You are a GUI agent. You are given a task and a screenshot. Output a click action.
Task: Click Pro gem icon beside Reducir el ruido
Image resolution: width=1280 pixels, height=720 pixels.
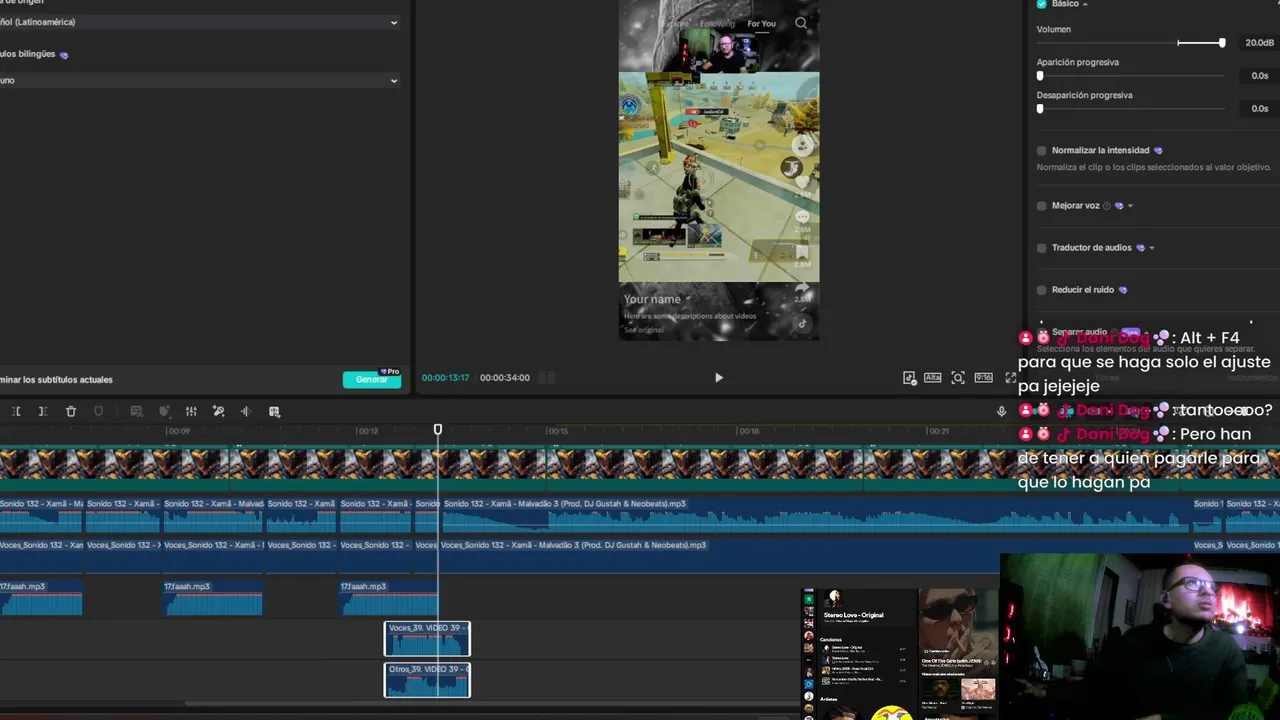pyautogui.click(x=1123, y=290)
